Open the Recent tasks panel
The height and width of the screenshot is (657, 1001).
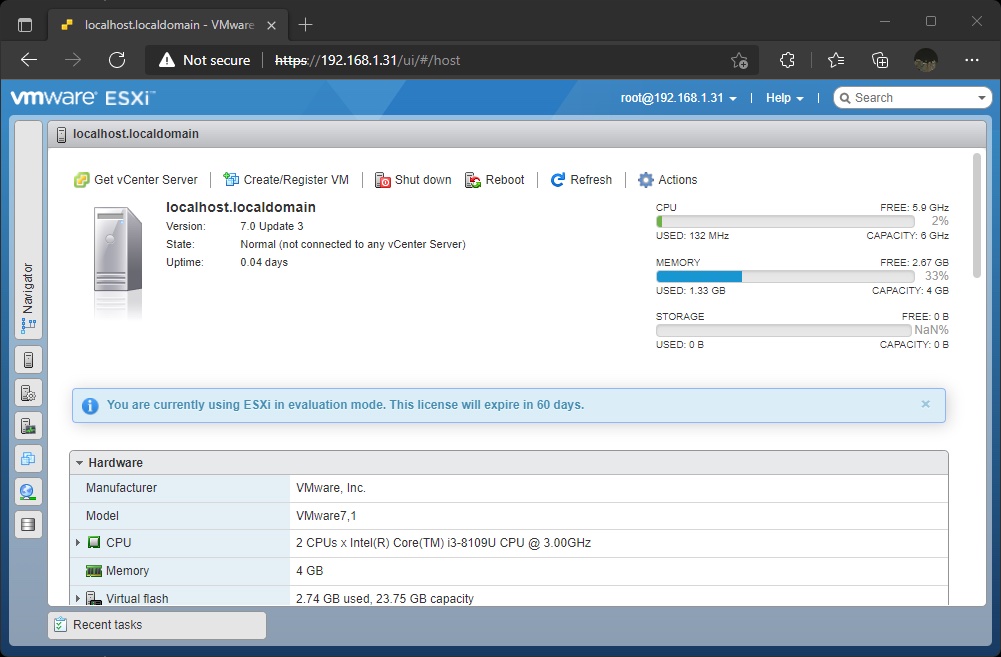[157, 625]
